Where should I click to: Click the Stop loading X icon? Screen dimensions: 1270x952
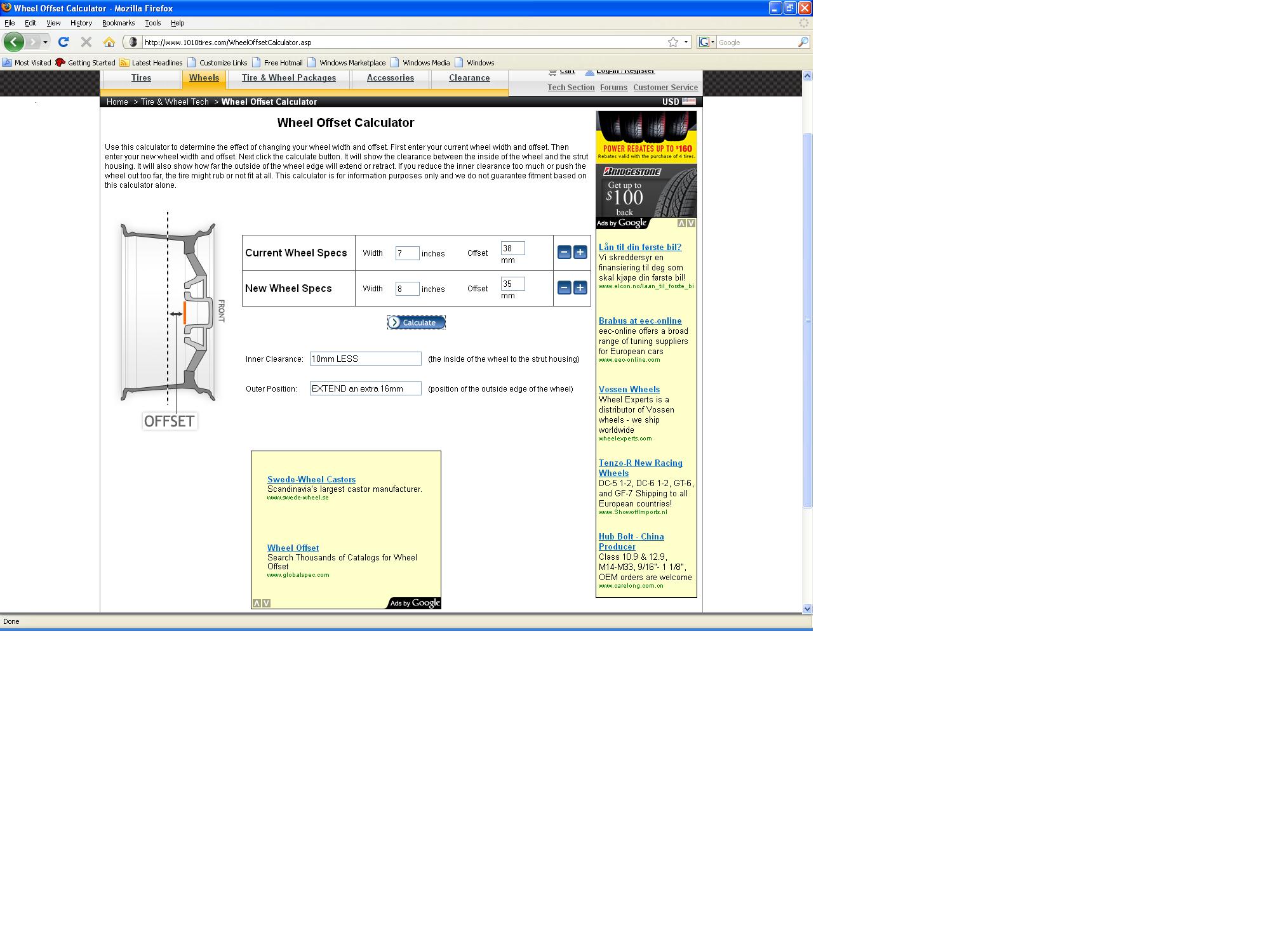[86, 42]
